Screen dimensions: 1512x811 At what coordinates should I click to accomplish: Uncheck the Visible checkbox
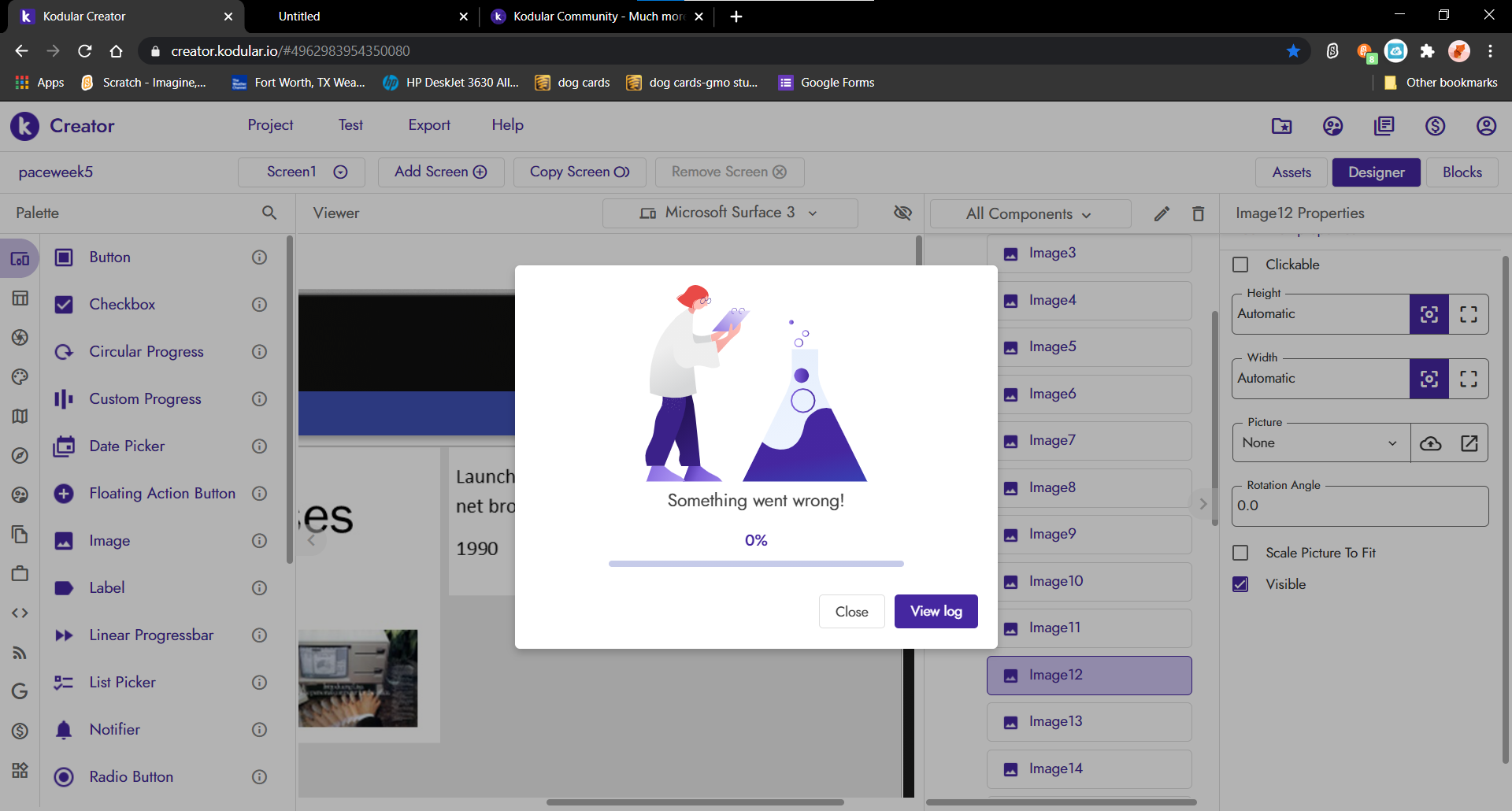(x=1240, y=584)
